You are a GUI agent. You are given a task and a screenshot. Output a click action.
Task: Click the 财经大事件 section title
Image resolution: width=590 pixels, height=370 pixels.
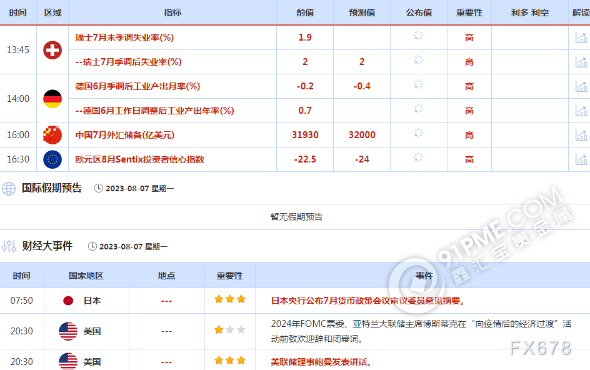(47, 246)
